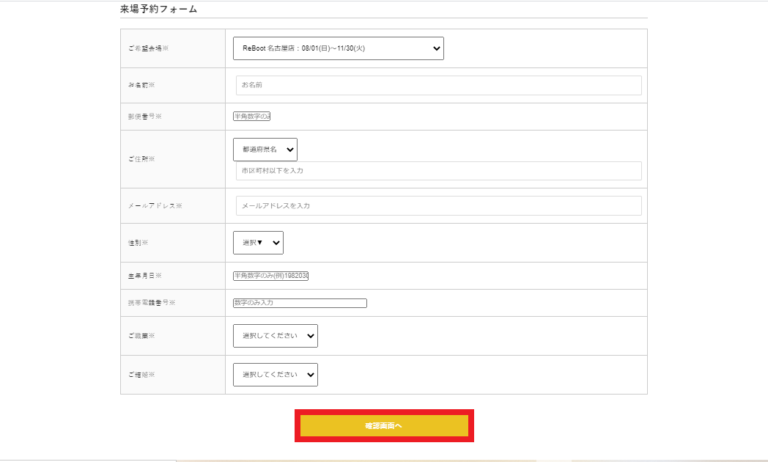Screen dimensions: 768x462
Task: Open the bottom-most 選択してください dropdown
Action: pos(275,375)
